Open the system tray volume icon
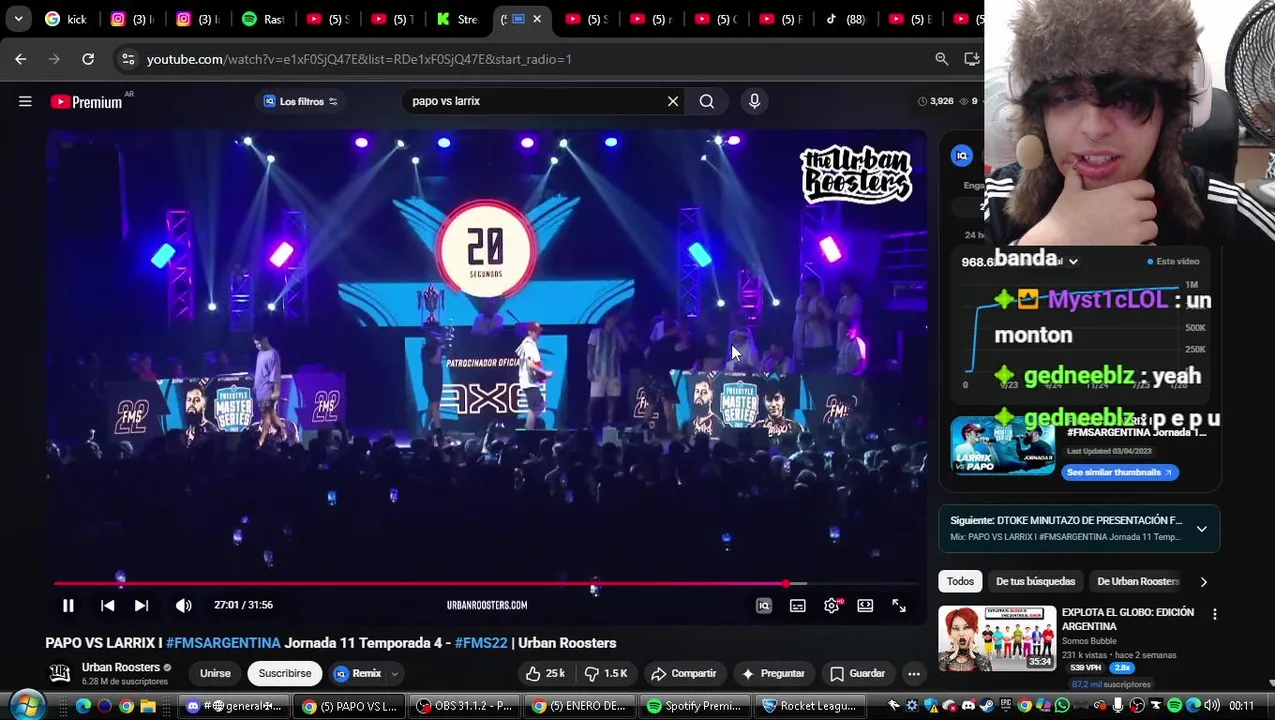1275x720 pixels. [x=1212, y=706]
